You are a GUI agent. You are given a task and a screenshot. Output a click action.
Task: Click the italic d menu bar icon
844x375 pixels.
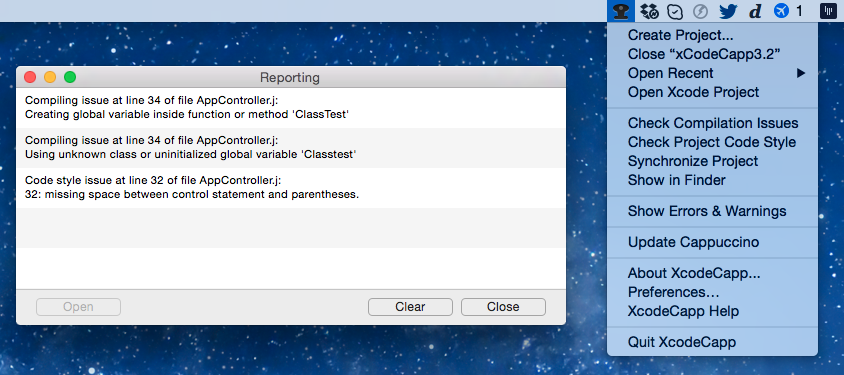(x=755, y=11)
